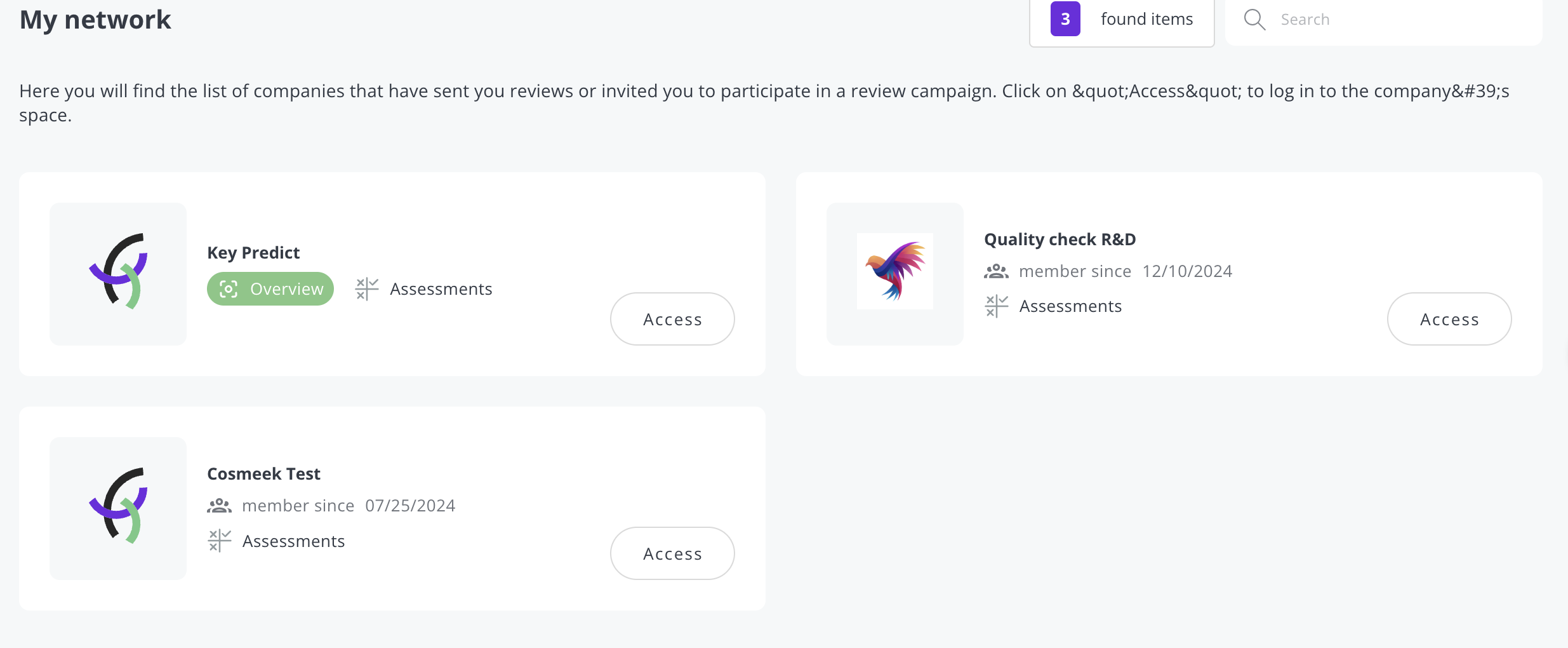Image resolution: width=1568 pixels, height=648 pixels.
Task: Select the Cosmeek Test company title
Action: click(x=263, y=474)
